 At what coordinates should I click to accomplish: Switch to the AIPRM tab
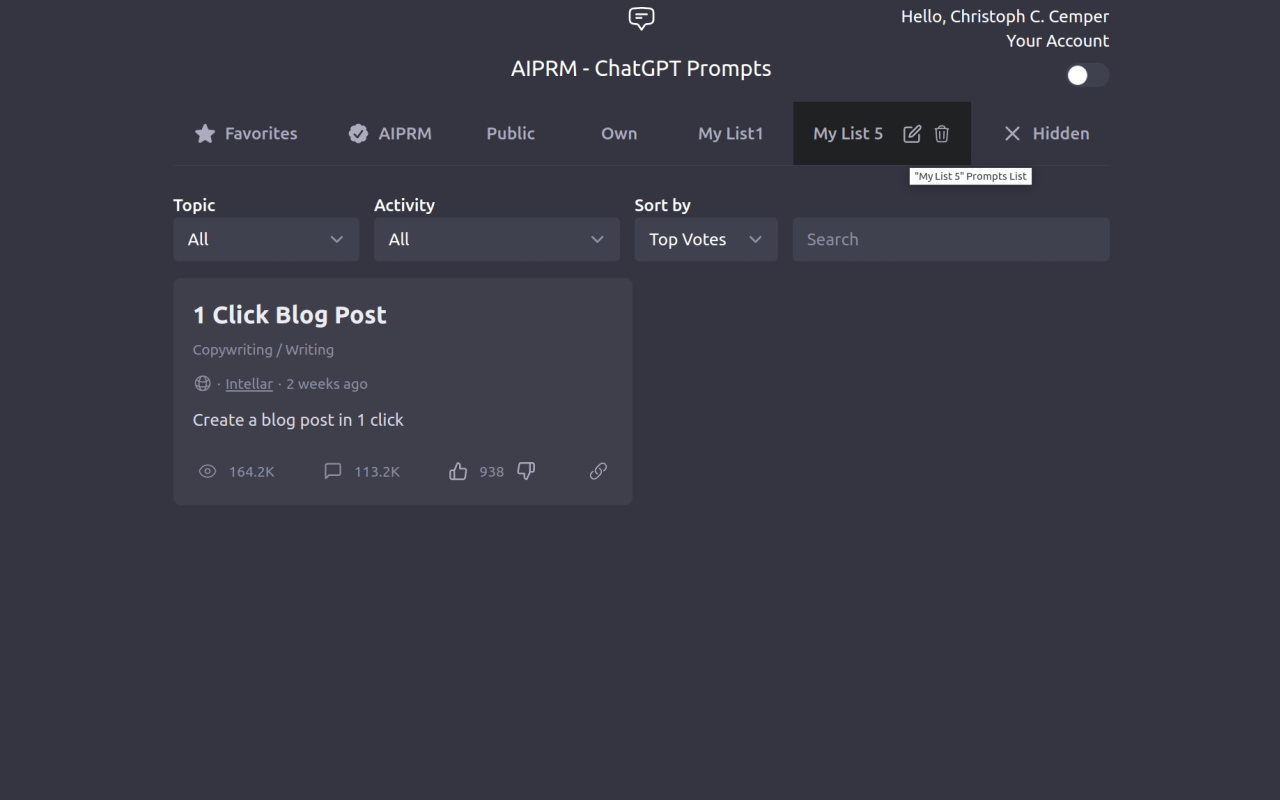tap(390, 133)
